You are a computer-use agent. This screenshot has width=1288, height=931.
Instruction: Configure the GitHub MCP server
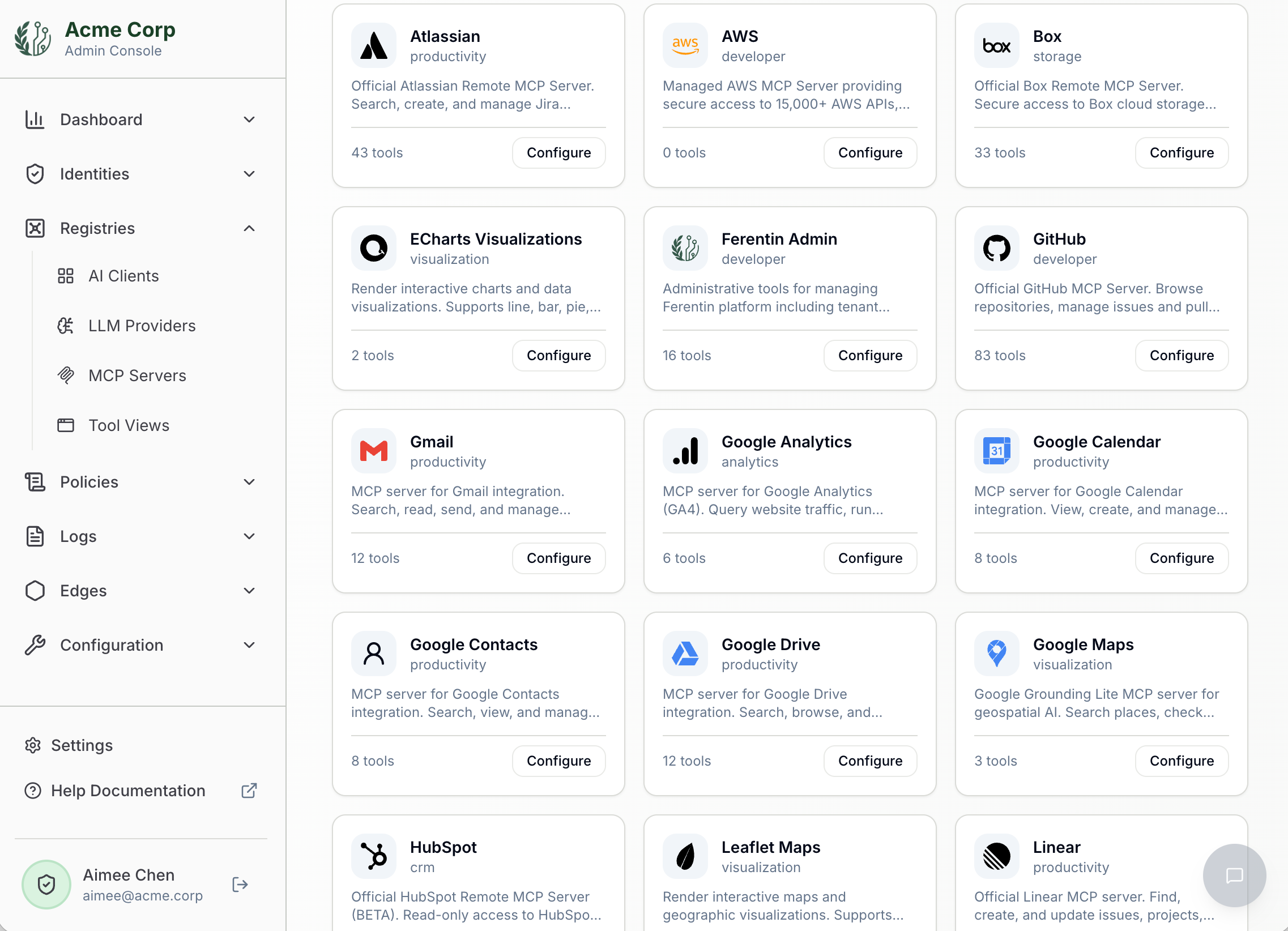click(x=1182, y=356)
